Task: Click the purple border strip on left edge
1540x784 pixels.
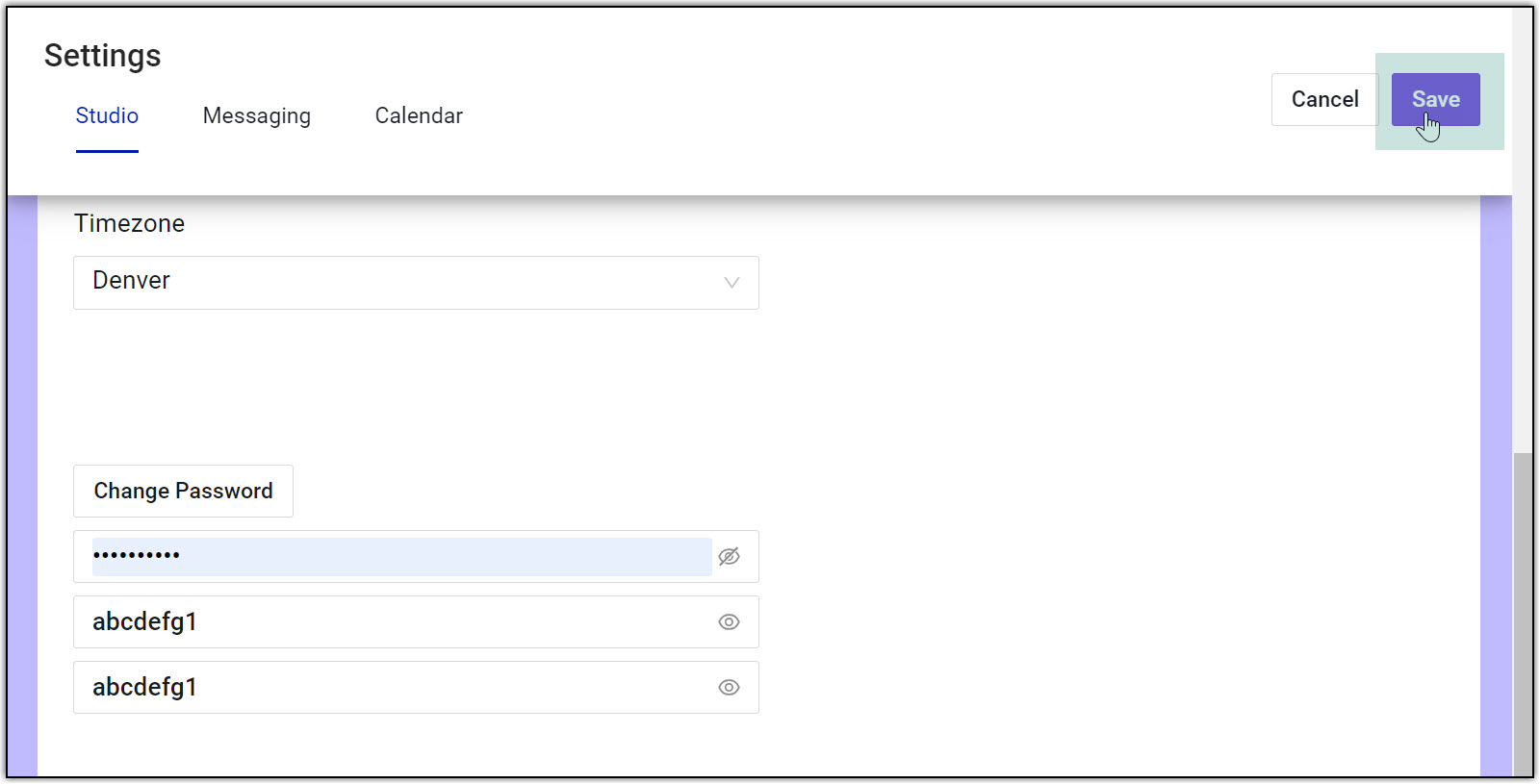Action: coord(22,481)
